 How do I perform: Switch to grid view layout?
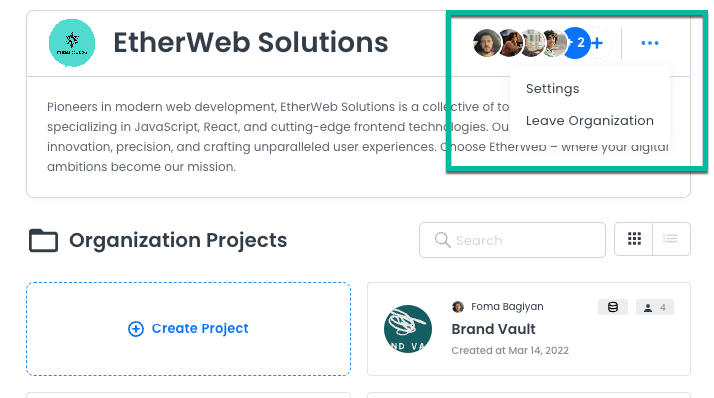point(634,239)
